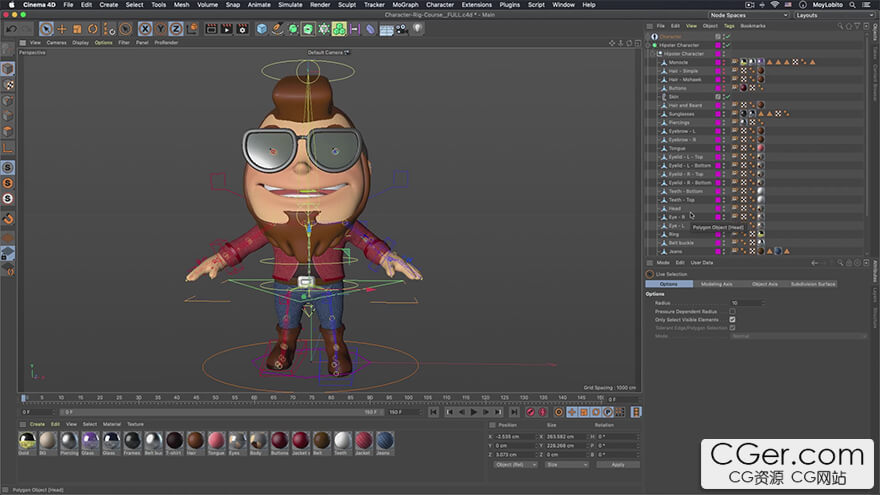Toggle the Character object enable checkmark
This screenshot has width=880, height=495.
pos(727,36)
